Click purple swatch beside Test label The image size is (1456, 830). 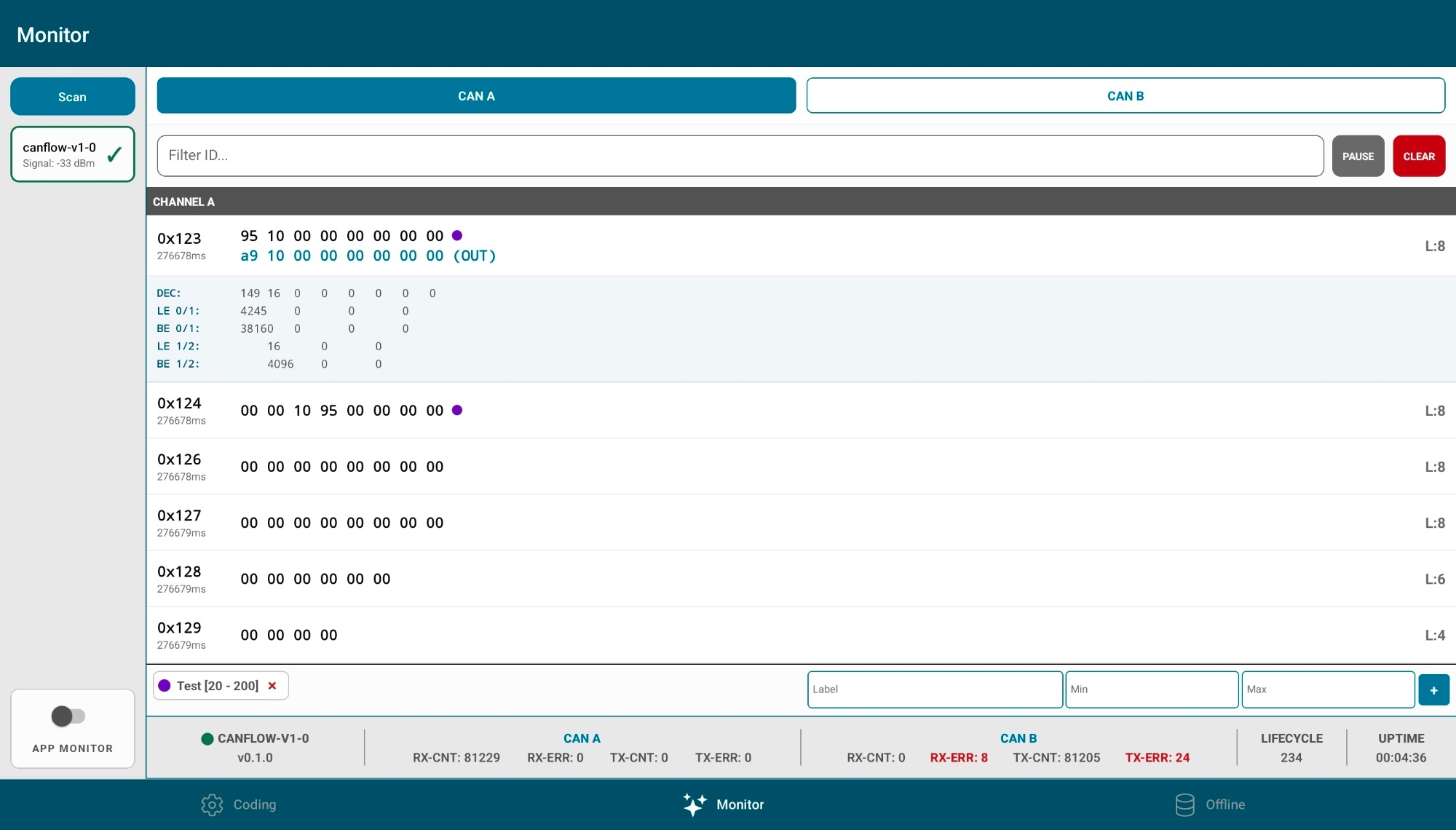pos(165,686)
